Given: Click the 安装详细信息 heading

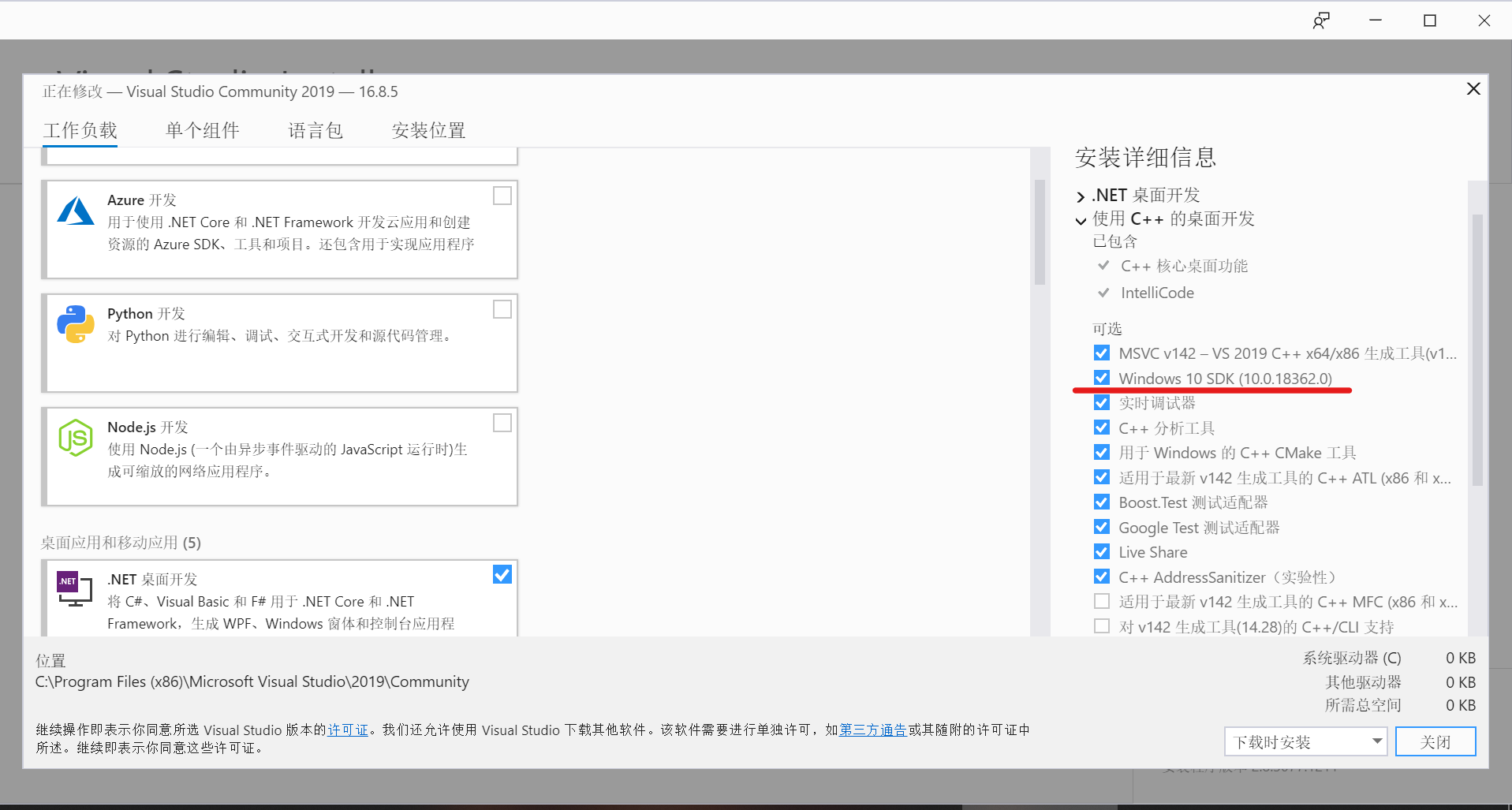Looking at the screenshot, I should 1145,158.
